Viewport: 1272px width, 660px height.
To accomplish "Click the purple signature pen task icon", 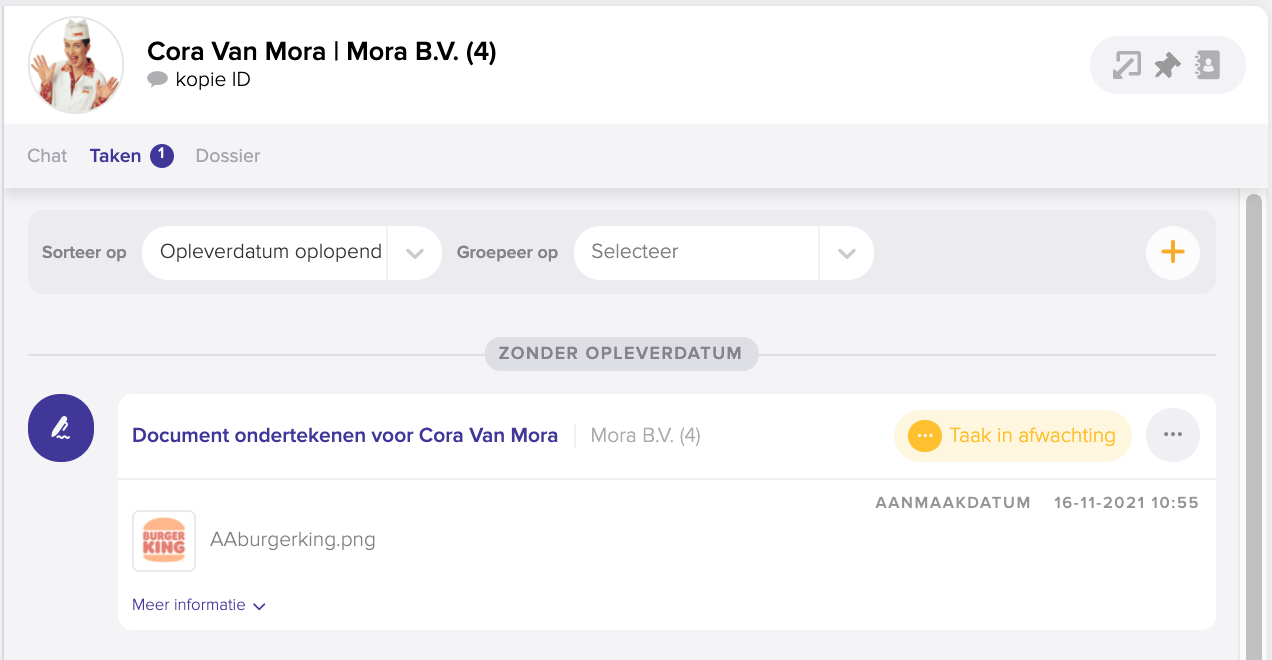I will [61, 428].
